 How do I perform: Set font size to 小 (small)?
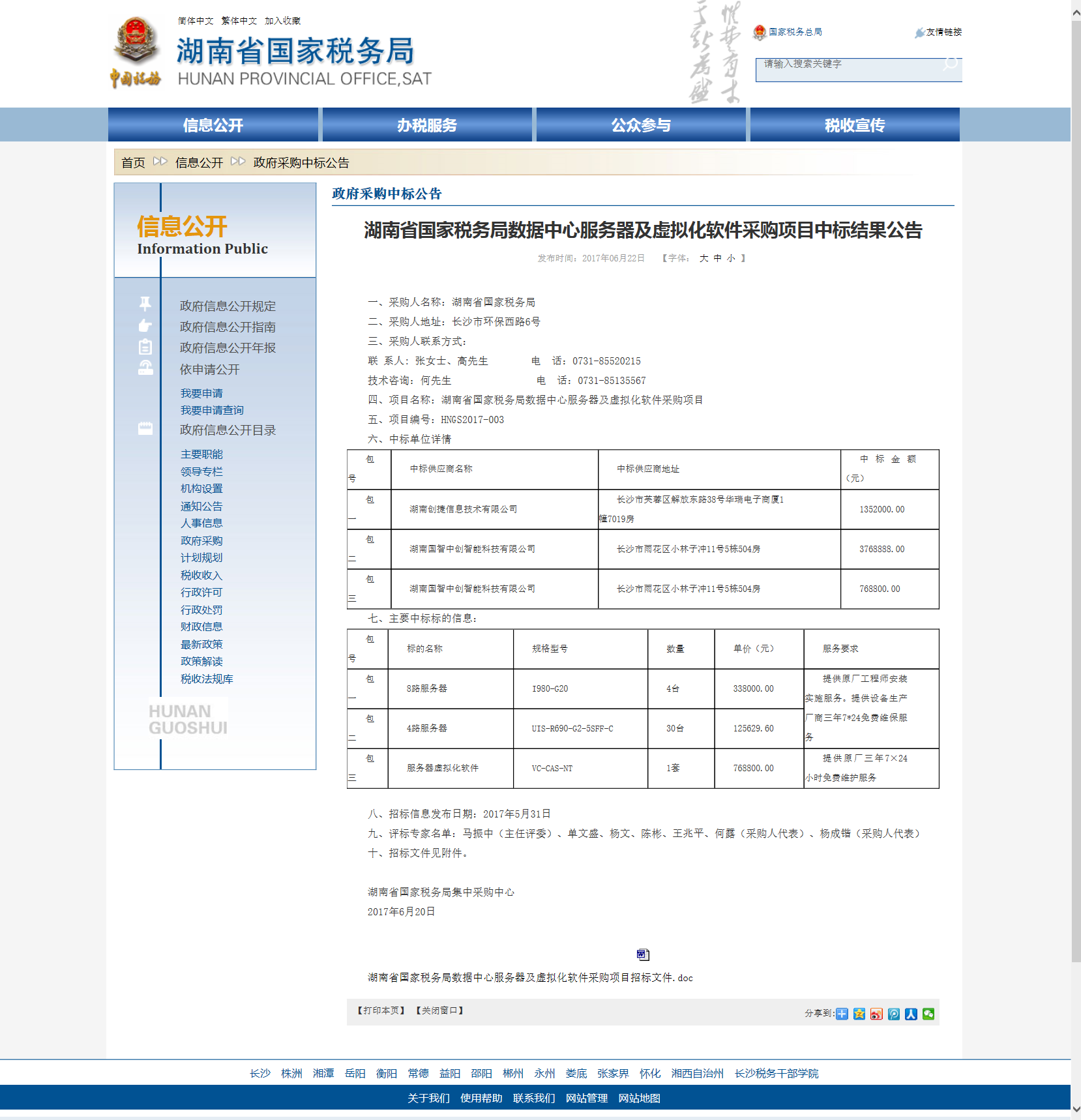[731, 258]
